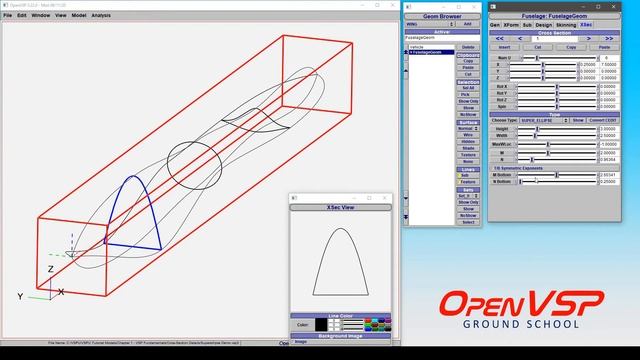Open the Model menu
Image resolution: width=640 pixels, height=360 pixels.
point(79,15)
